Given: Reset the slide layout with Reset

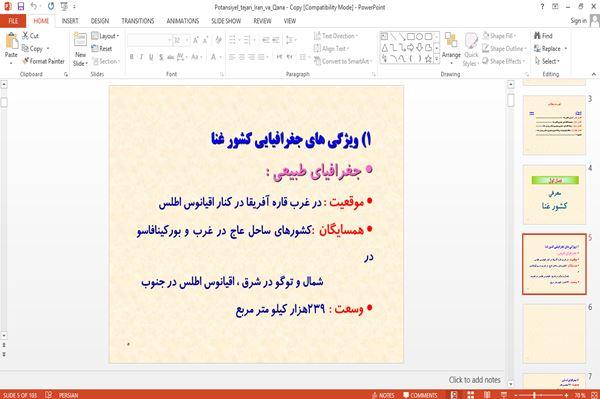Looking at the screenshot, I should (102, 49).
